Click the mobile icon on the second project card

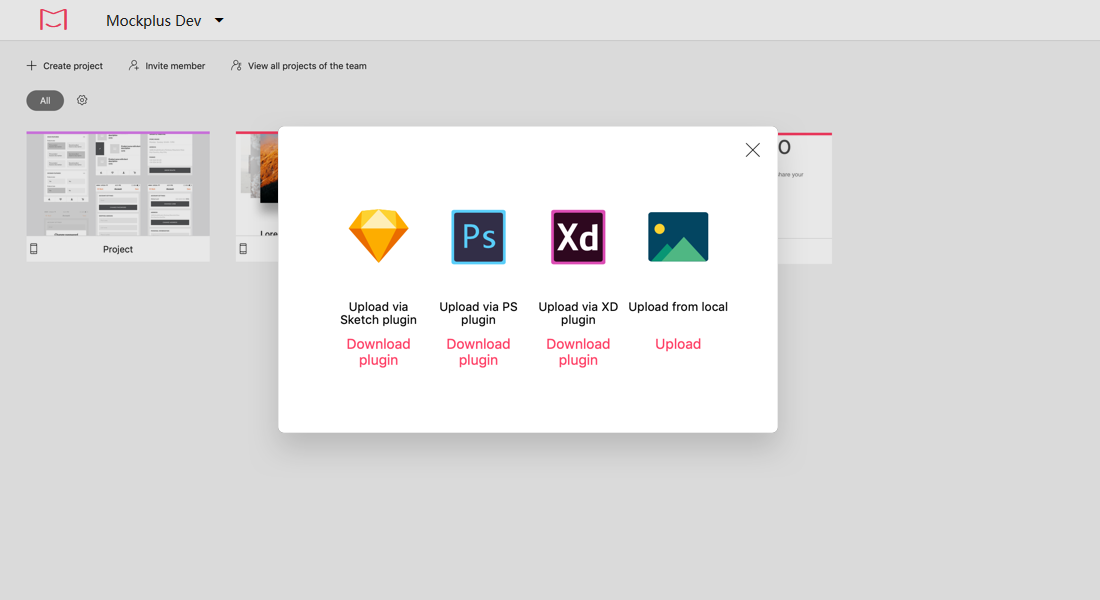pyautogui.click(x=243, y=249)
